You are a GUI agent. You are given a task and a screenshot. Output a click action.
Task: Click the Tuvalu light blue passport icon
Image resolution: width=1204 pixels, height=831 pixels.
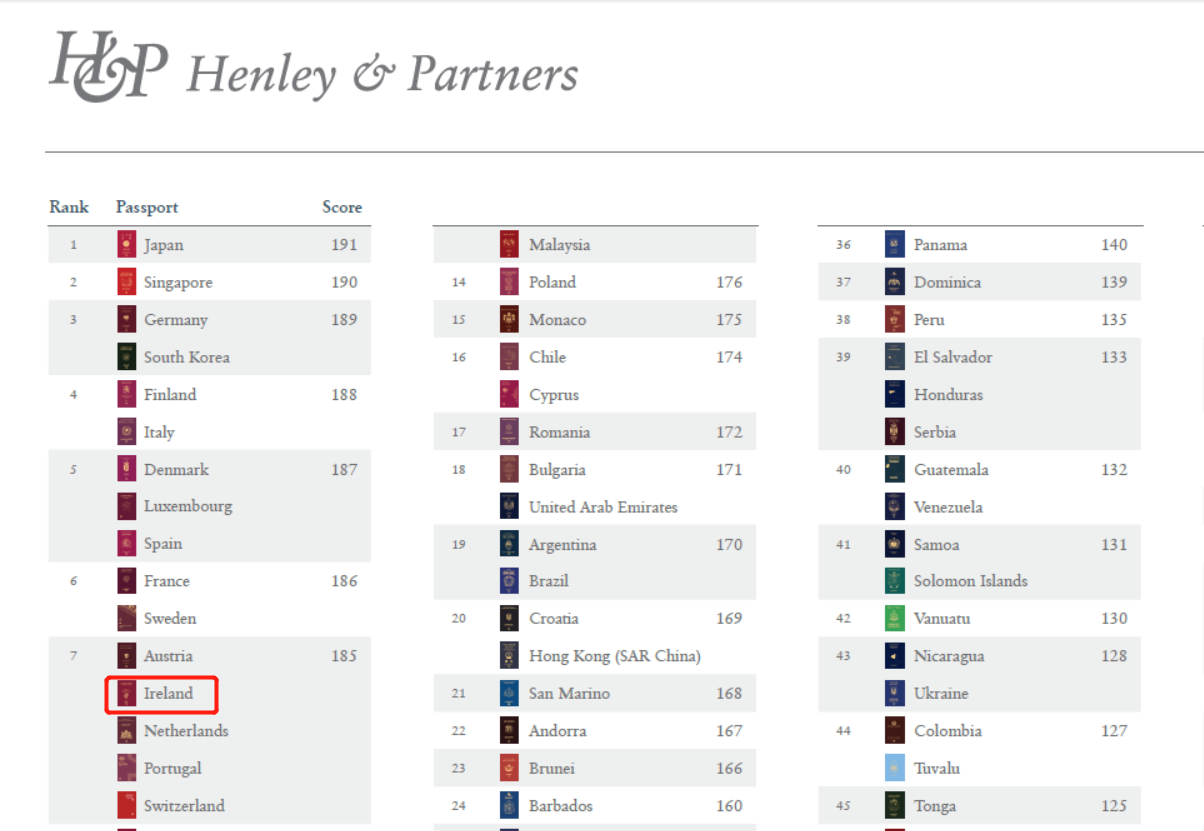(895, 768)
